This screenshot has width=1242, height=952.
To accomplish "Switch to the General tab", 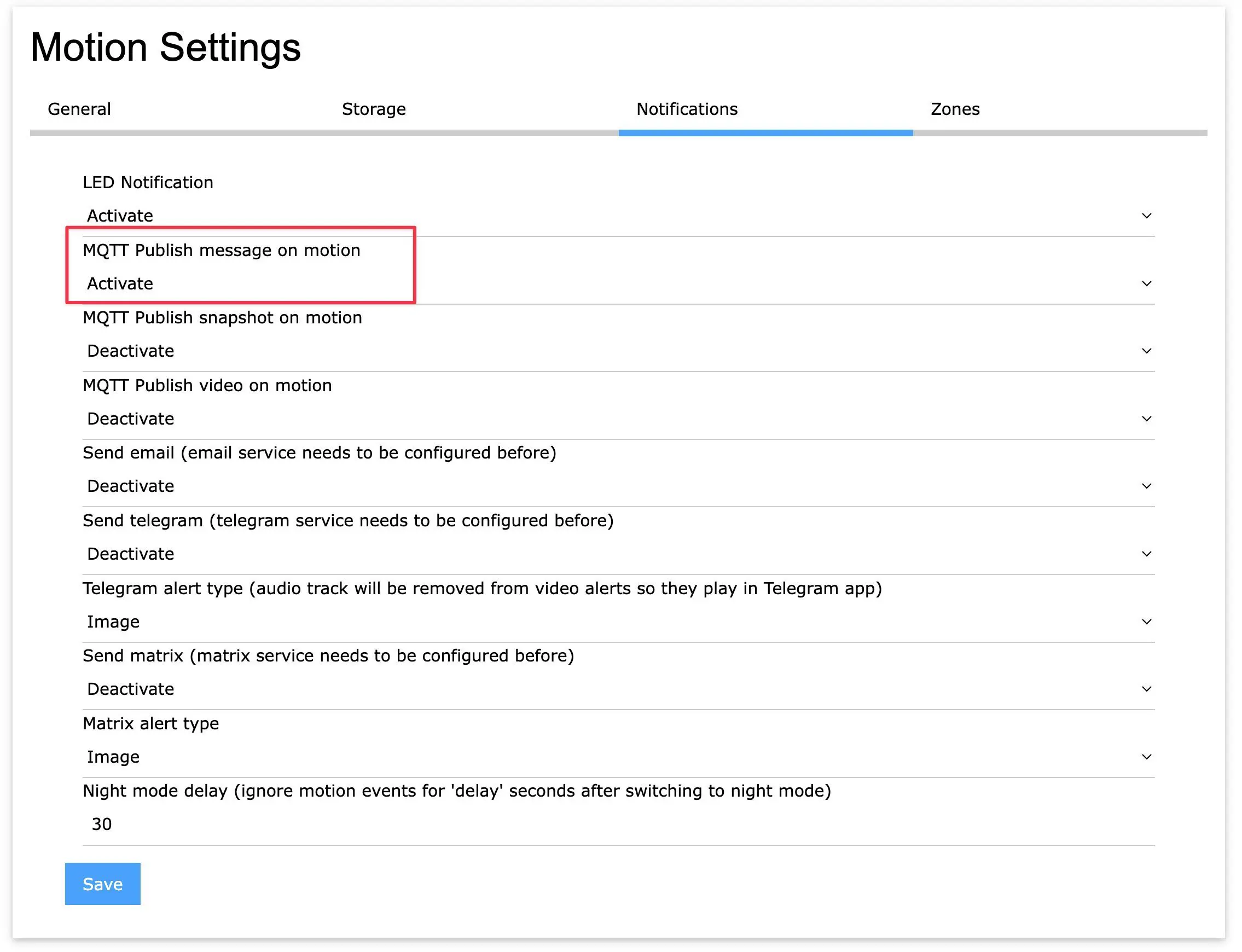I will click(x=79, y=109).
